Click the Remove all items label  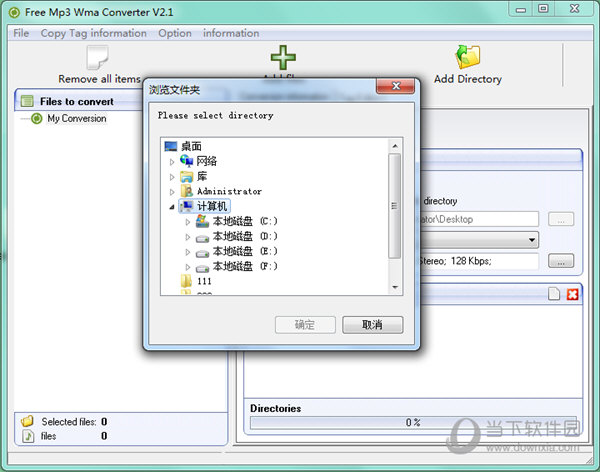(x=99, y=79)
